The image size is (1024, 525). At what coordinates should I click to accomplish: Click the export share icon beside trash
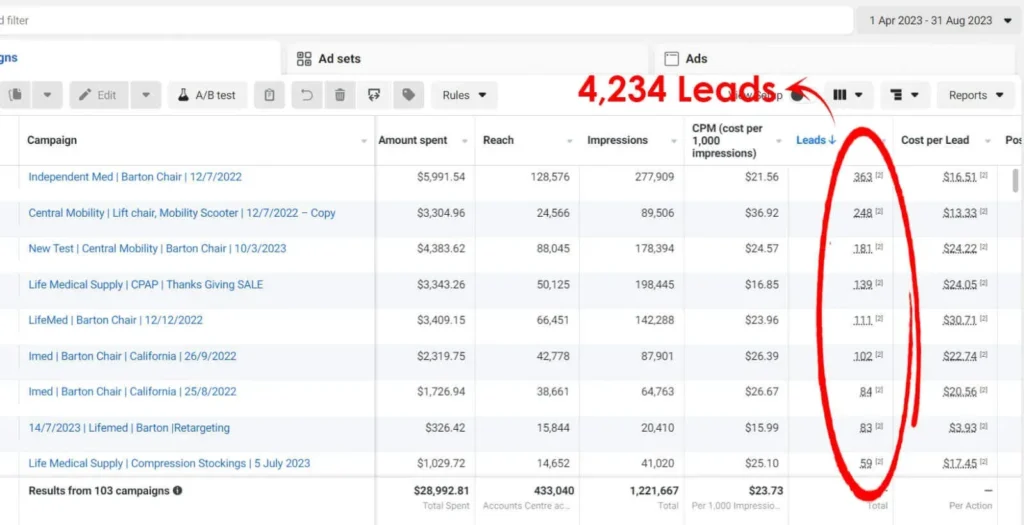click(374, 95)
